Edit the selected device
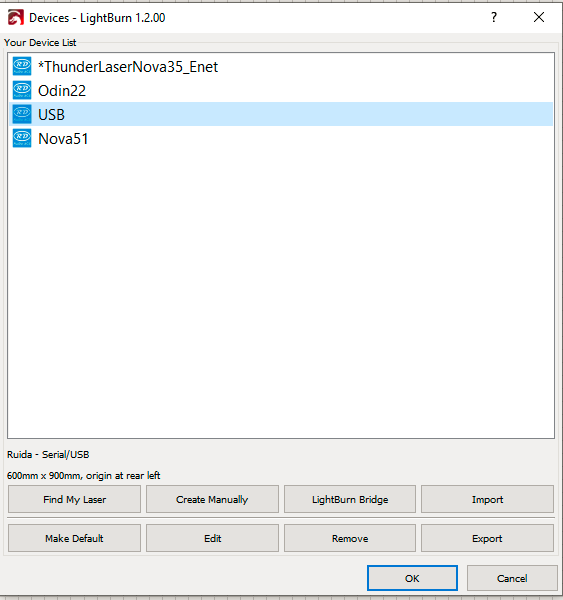 click(x=212, y=538)
